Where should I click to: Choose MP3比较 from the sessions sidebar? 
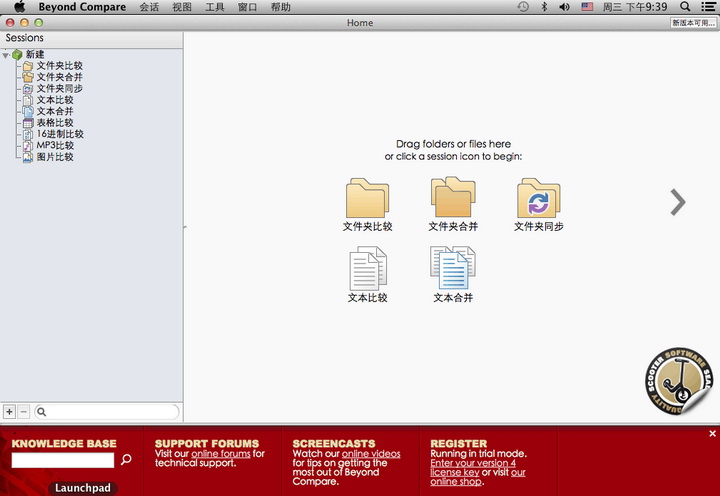(x=54, y=145)
